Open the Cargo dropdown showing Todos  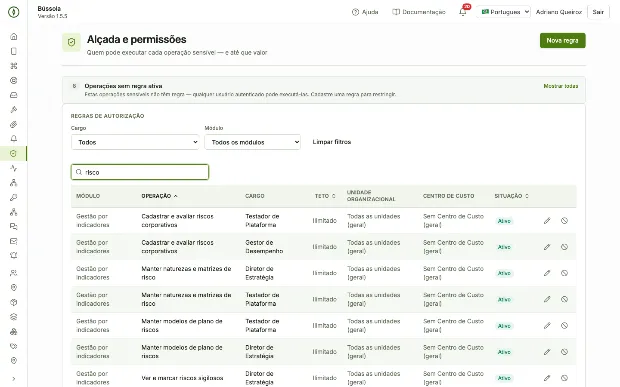tap(135, 142)
